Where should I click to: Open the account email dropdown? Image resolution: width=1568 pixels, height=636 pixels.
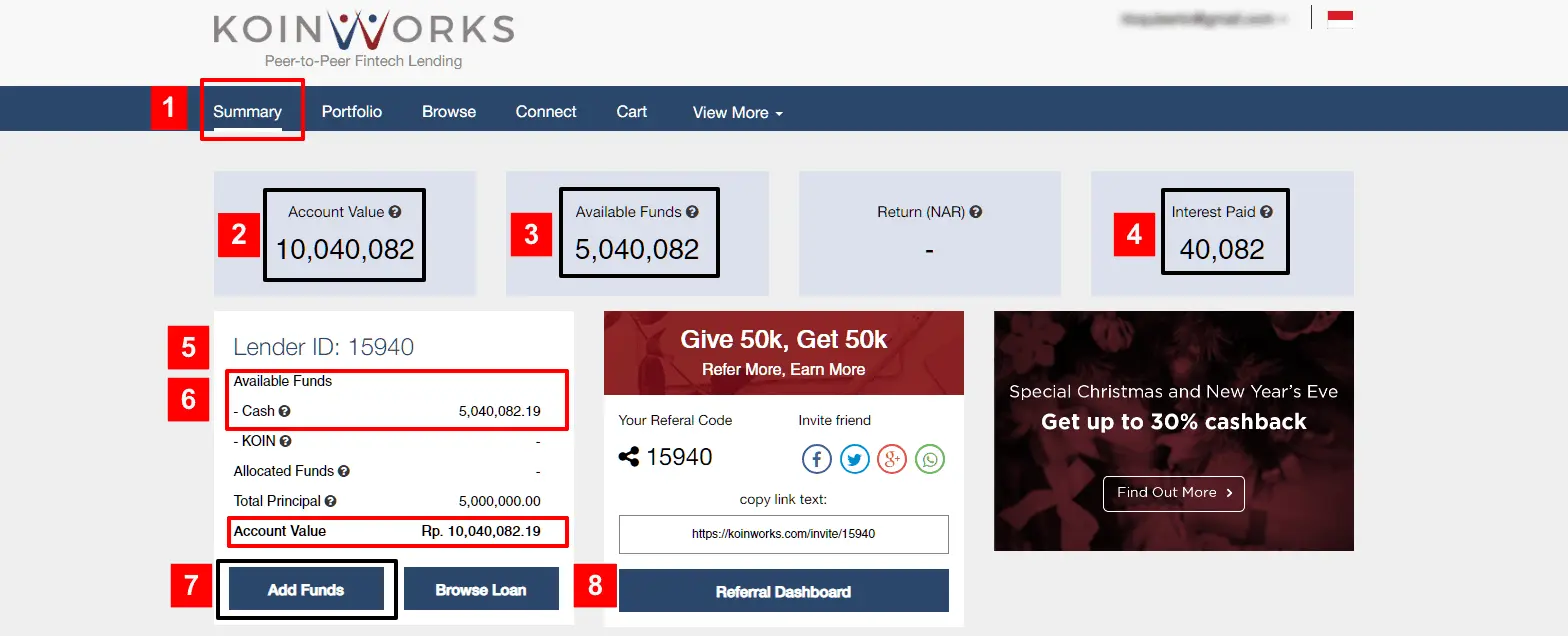[1203, 19]
